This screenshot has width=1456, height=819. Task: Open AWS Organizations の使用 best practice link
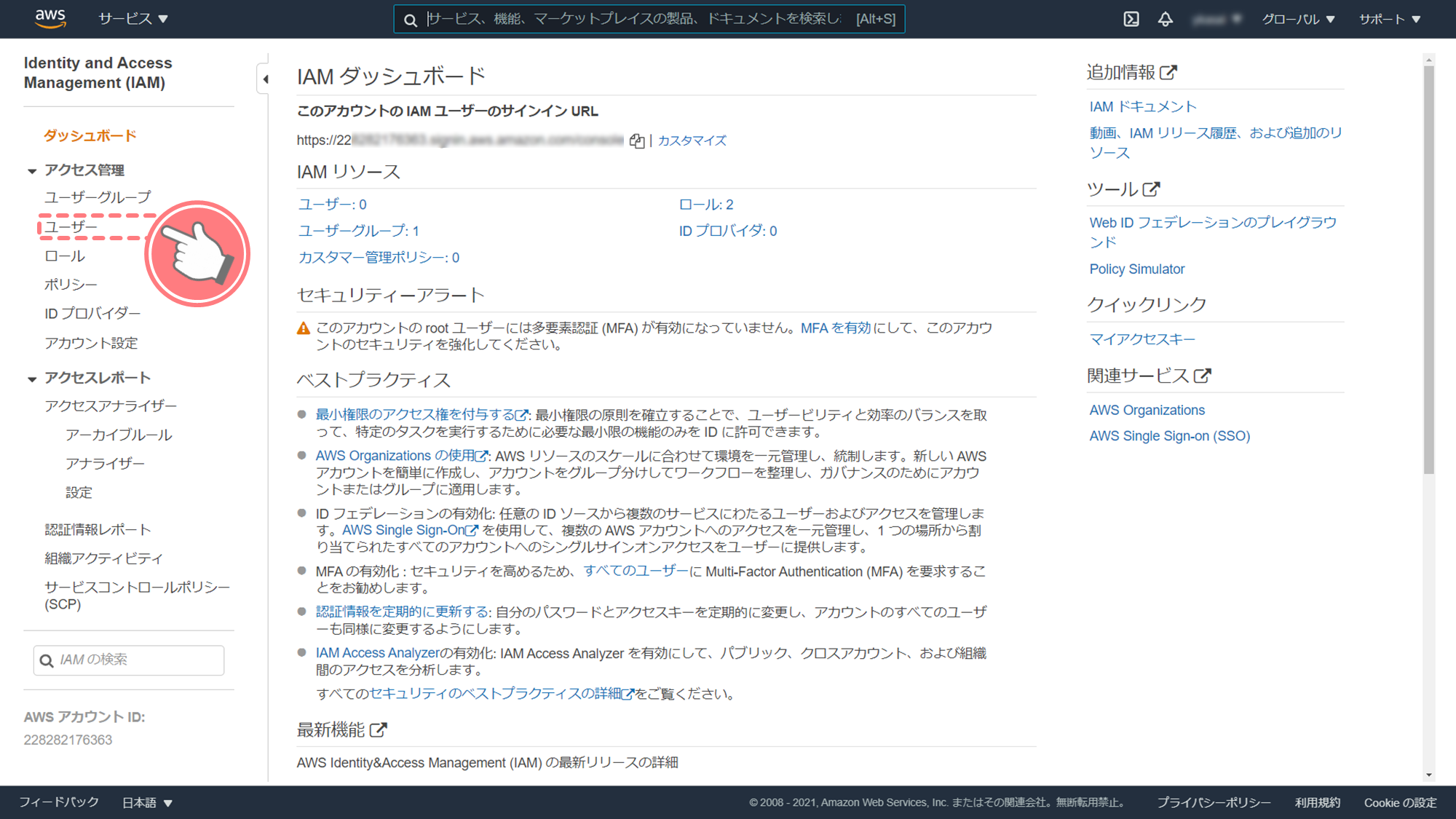click(x=401, y=456)
